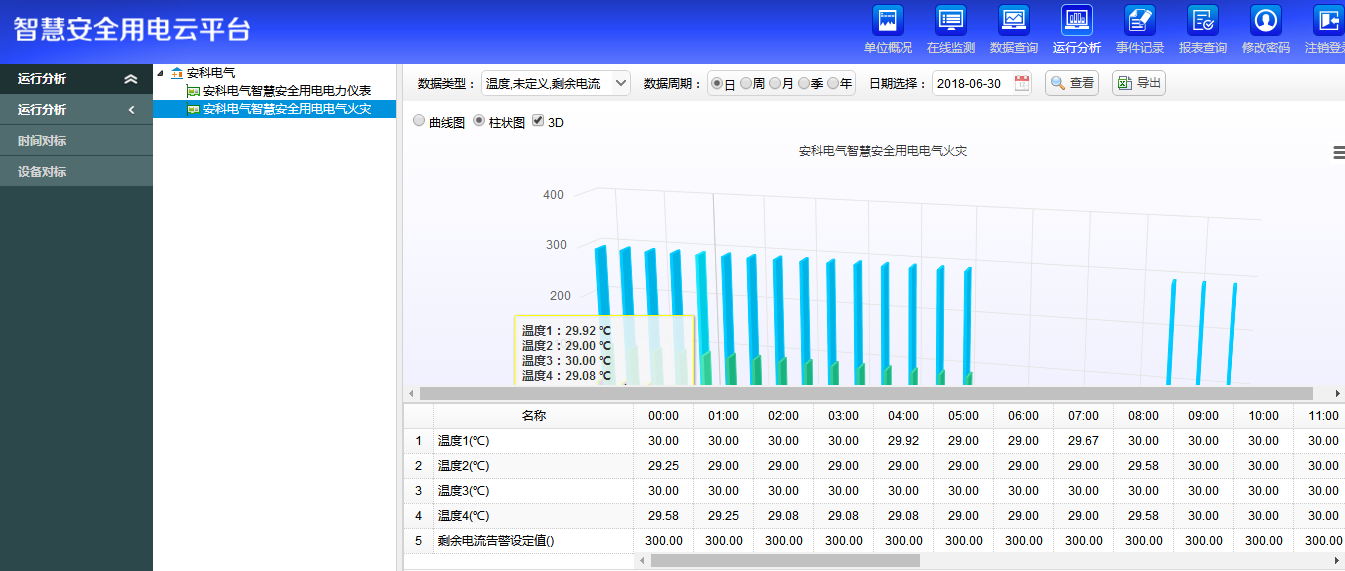
Task: Click the 29.25 cell in 温度2 row
Action: (663, 466)
